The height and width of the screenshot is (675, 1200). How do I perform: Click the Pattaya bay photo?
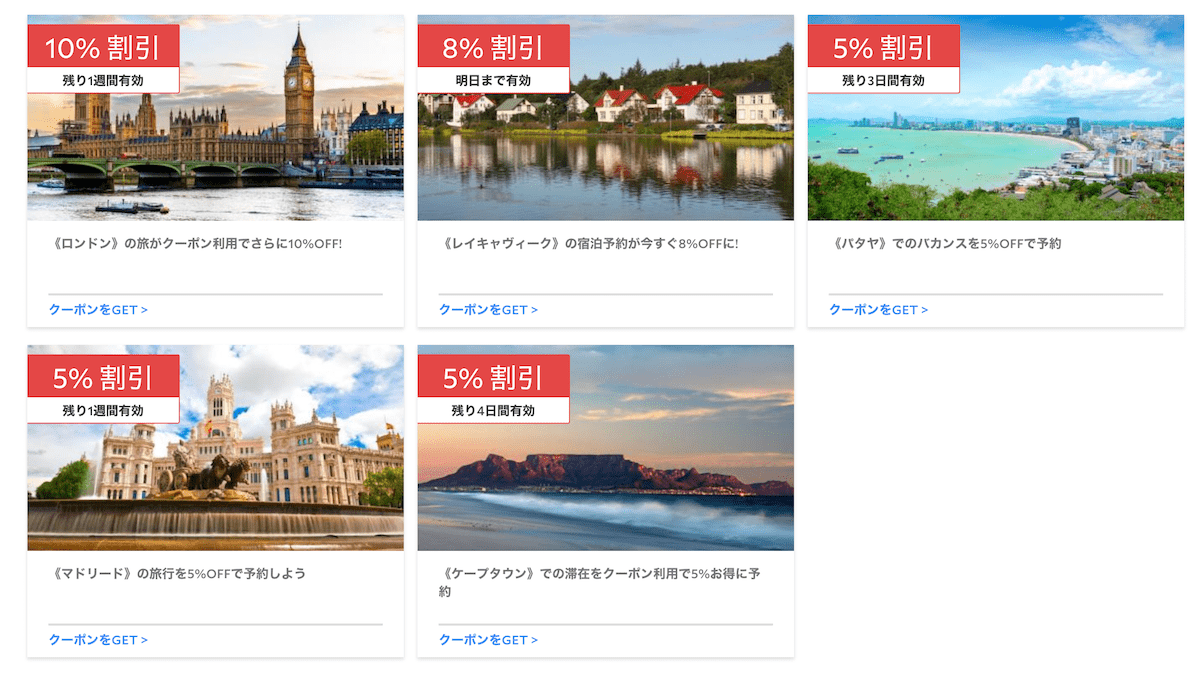(x=995, y=118)
